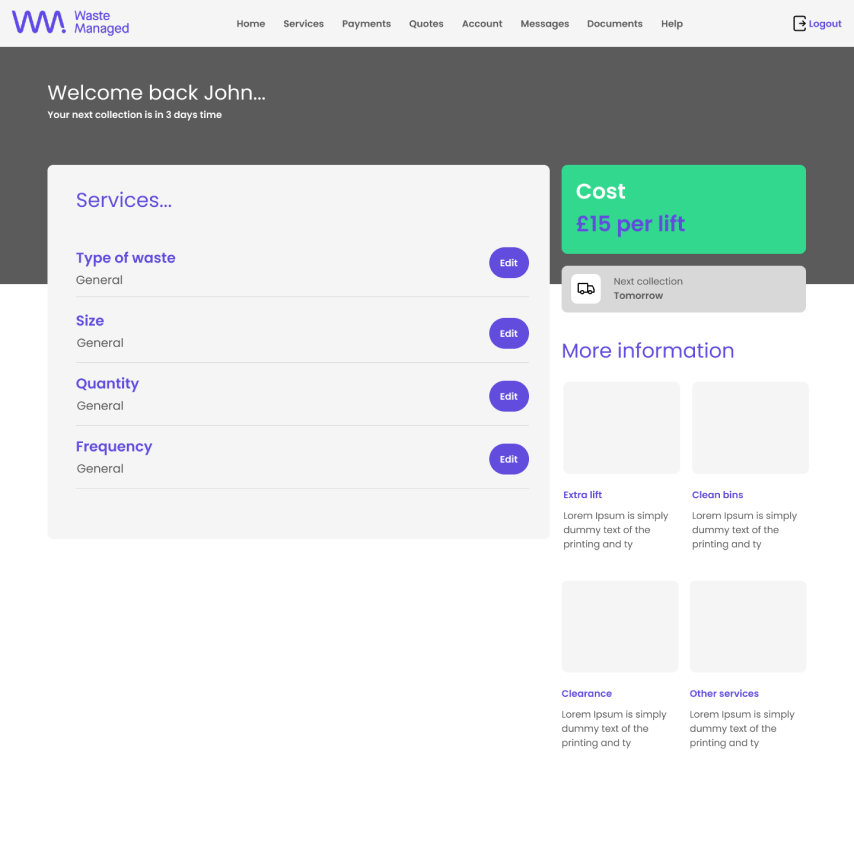Viewport: 854px width, 847px height.
Task: Open the Home menu item
Action: click(x=251, y=24)
